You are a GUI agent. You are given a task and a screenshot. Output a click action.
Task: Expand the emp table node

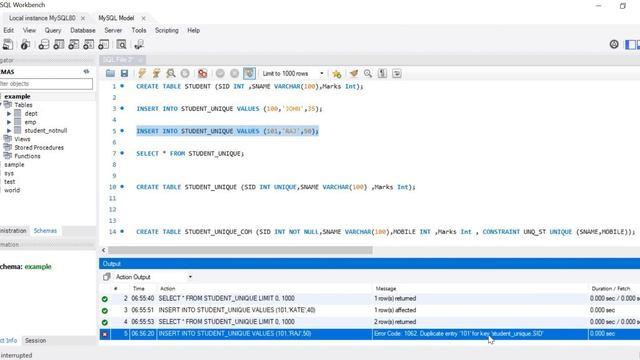click(9, 122)
